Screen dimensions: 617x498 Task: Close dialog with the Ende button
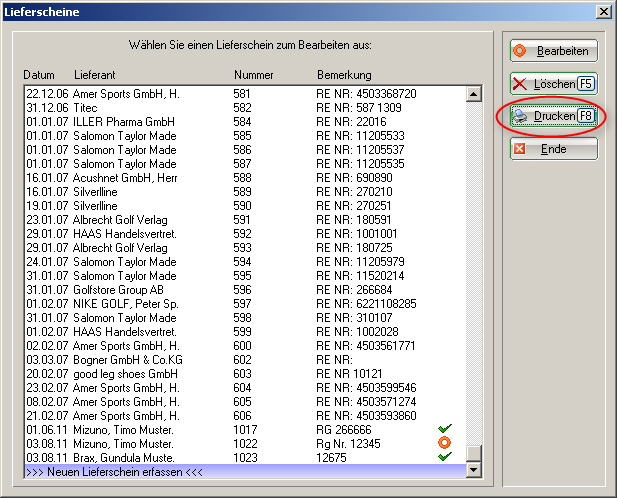pos(553,149)
